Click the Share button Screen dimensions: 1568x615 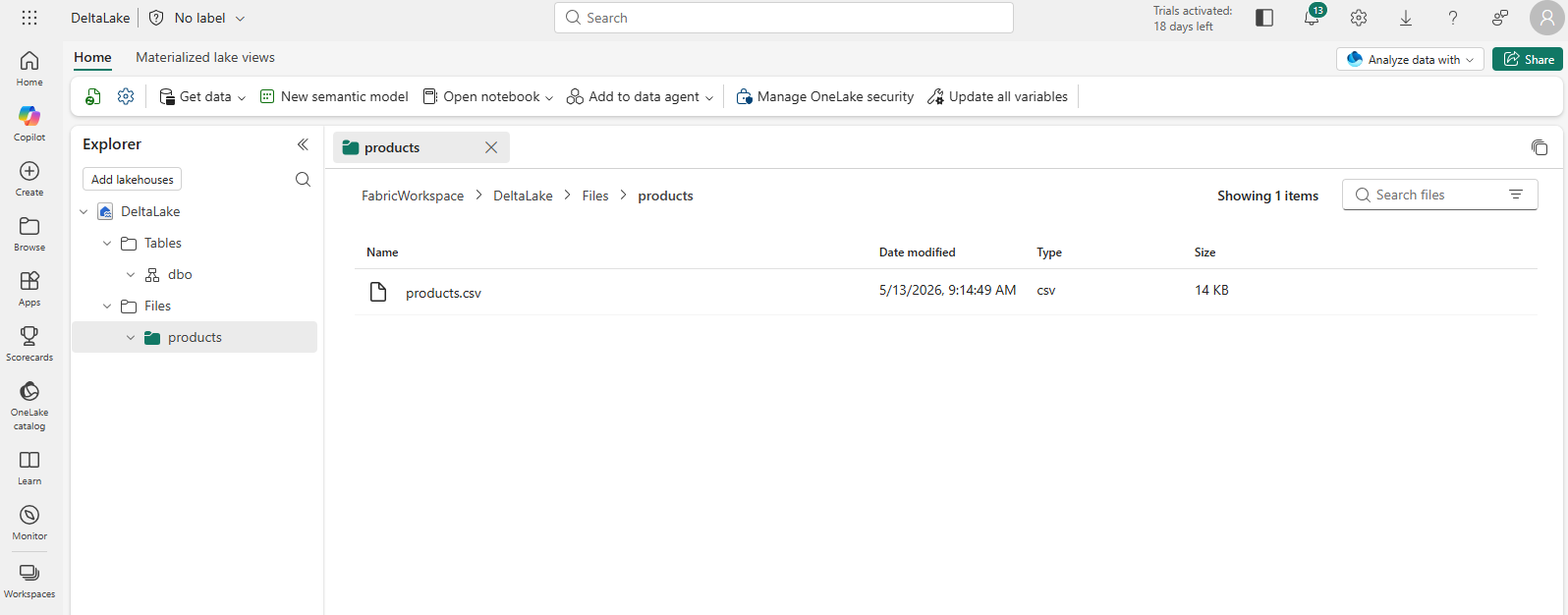click(x=1528, y=59)
